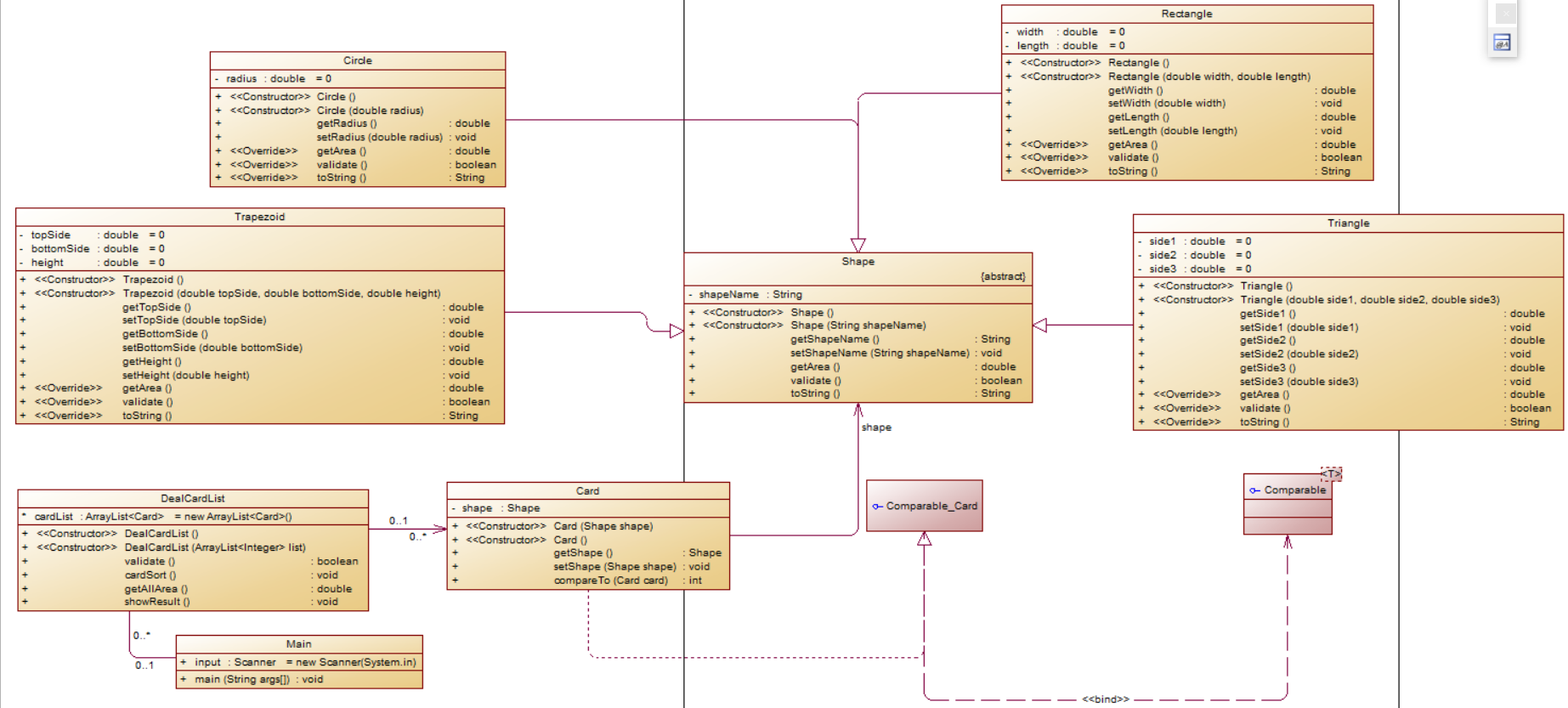The width and height of the screenshot is (1568, 708).
Task: Select the Main class header
Action: (x=298, y=644)
